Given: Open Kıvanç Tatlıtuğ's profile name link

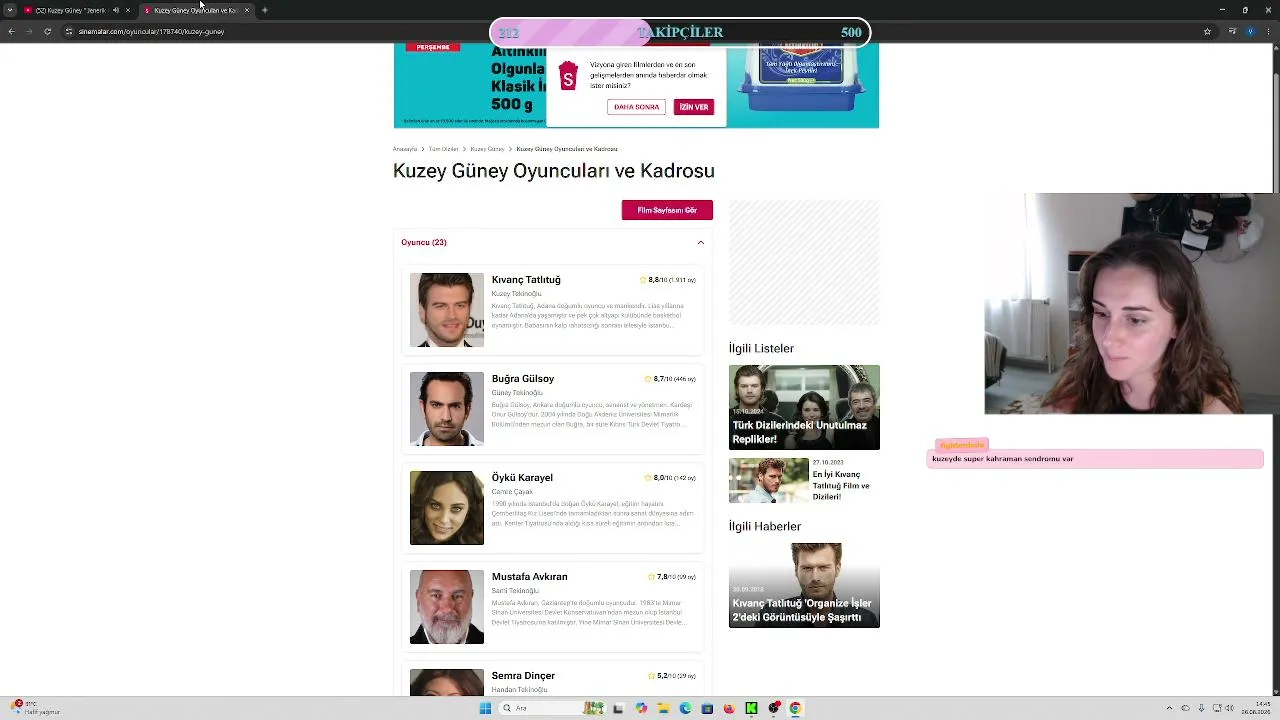Looking at the screenshot, I should coord(526,280).
